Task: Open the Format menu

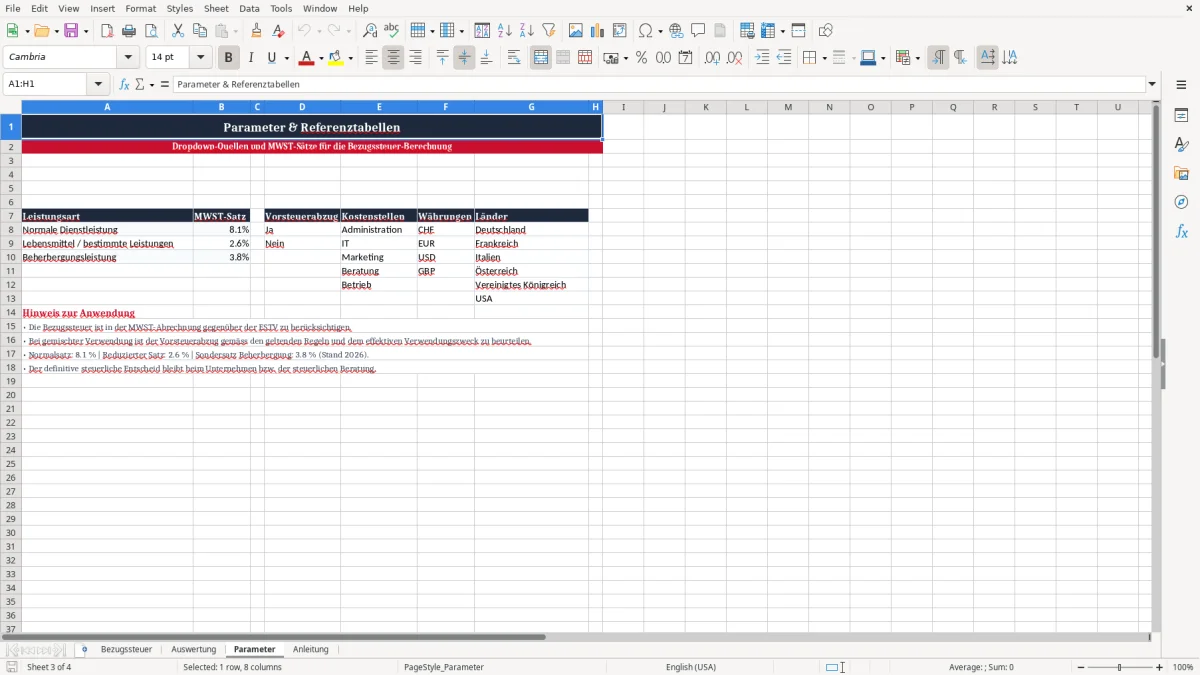Action: tap(141, 8)
